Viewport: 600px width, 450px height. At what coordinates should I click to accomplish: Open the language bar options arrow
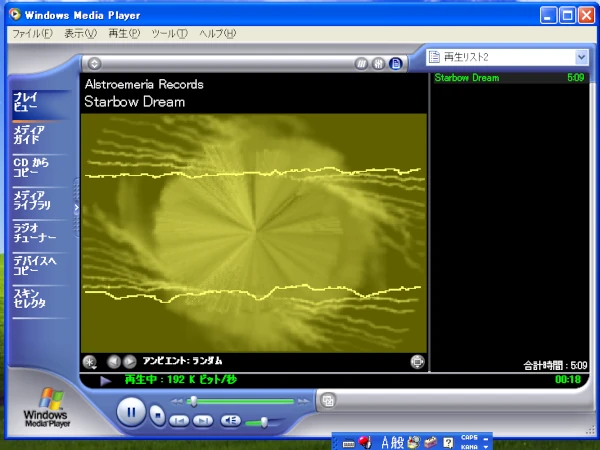(x=486, y=447)
